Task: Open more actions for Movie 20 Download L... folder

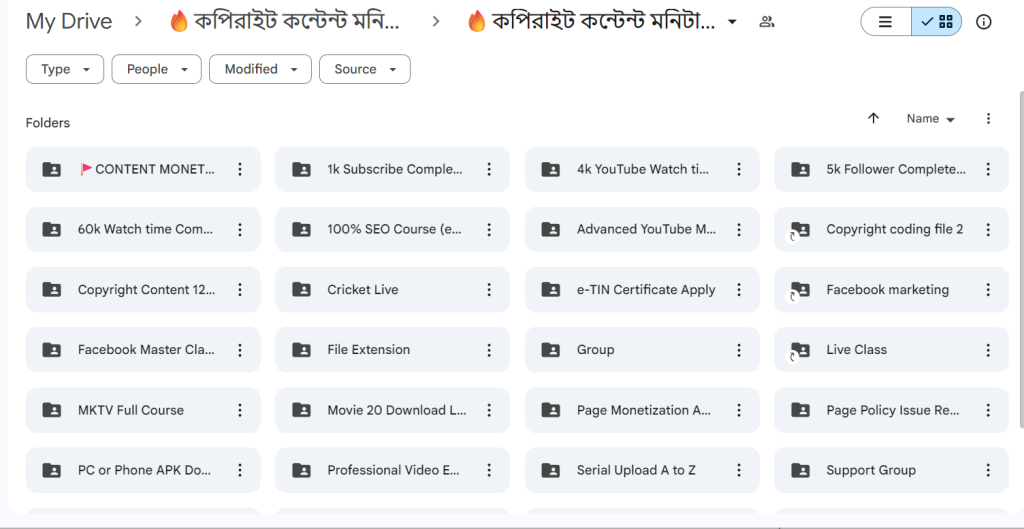Action: coord(489,409)
